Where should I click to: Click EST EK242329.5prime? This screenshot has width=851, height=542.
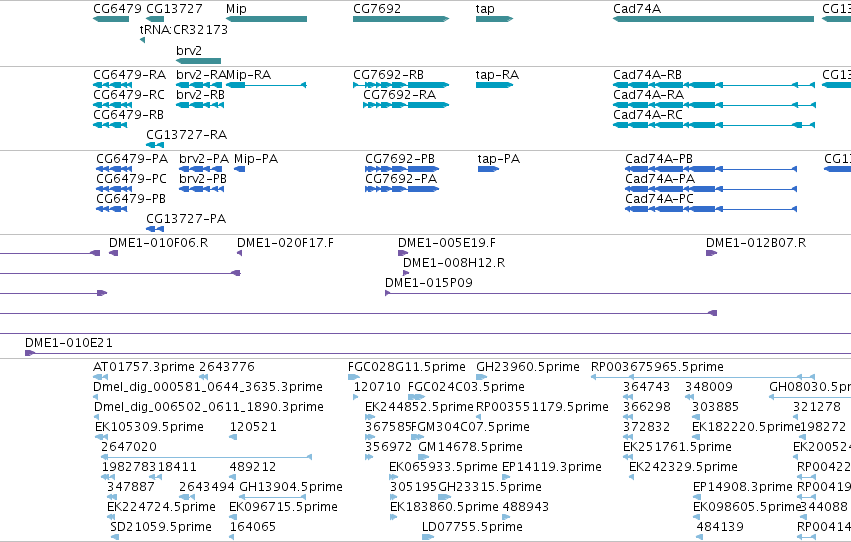[632, 477]
